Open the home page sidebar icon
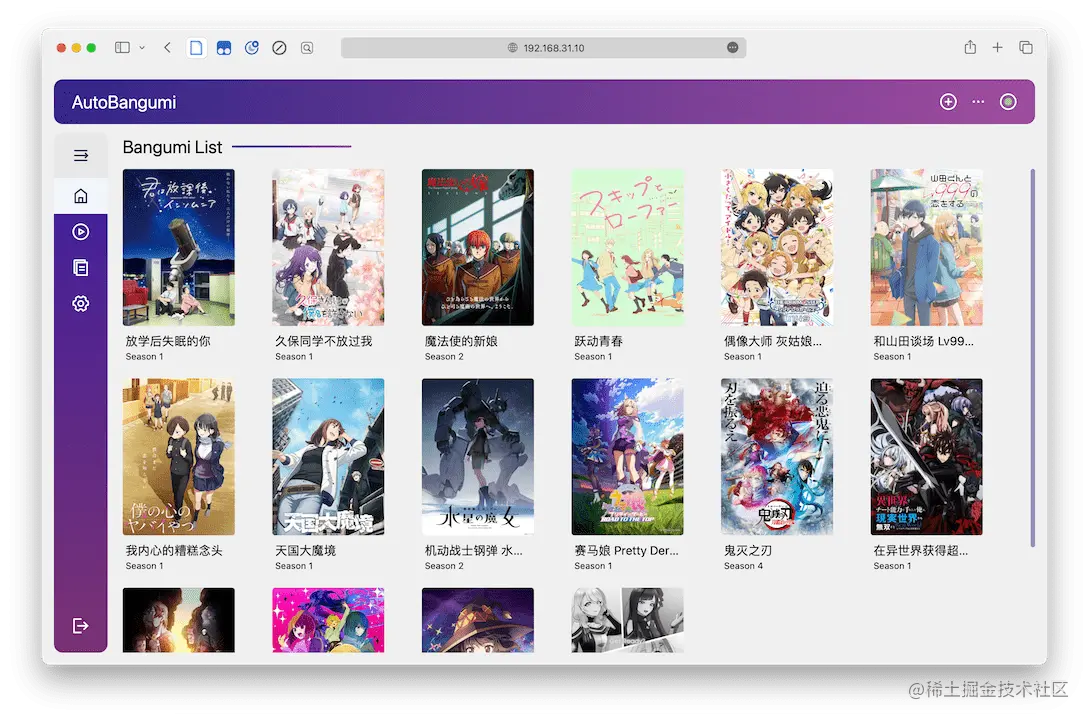1089x720 pixels. (81, 196)
